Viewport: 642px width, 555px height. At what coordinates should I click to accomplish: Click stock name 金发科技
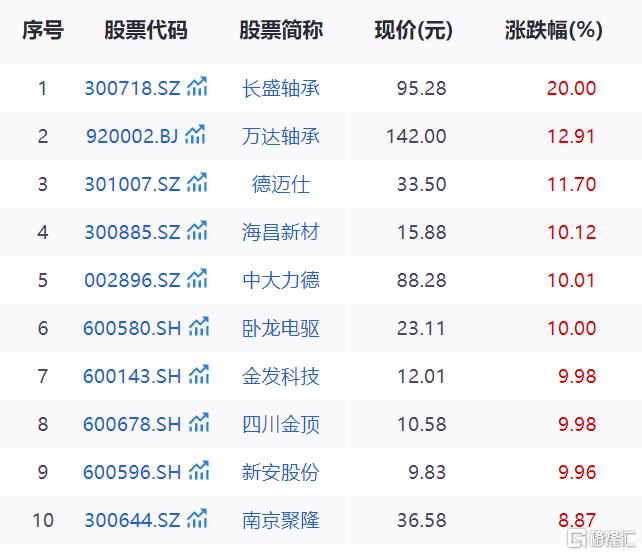tap(281, 376)
